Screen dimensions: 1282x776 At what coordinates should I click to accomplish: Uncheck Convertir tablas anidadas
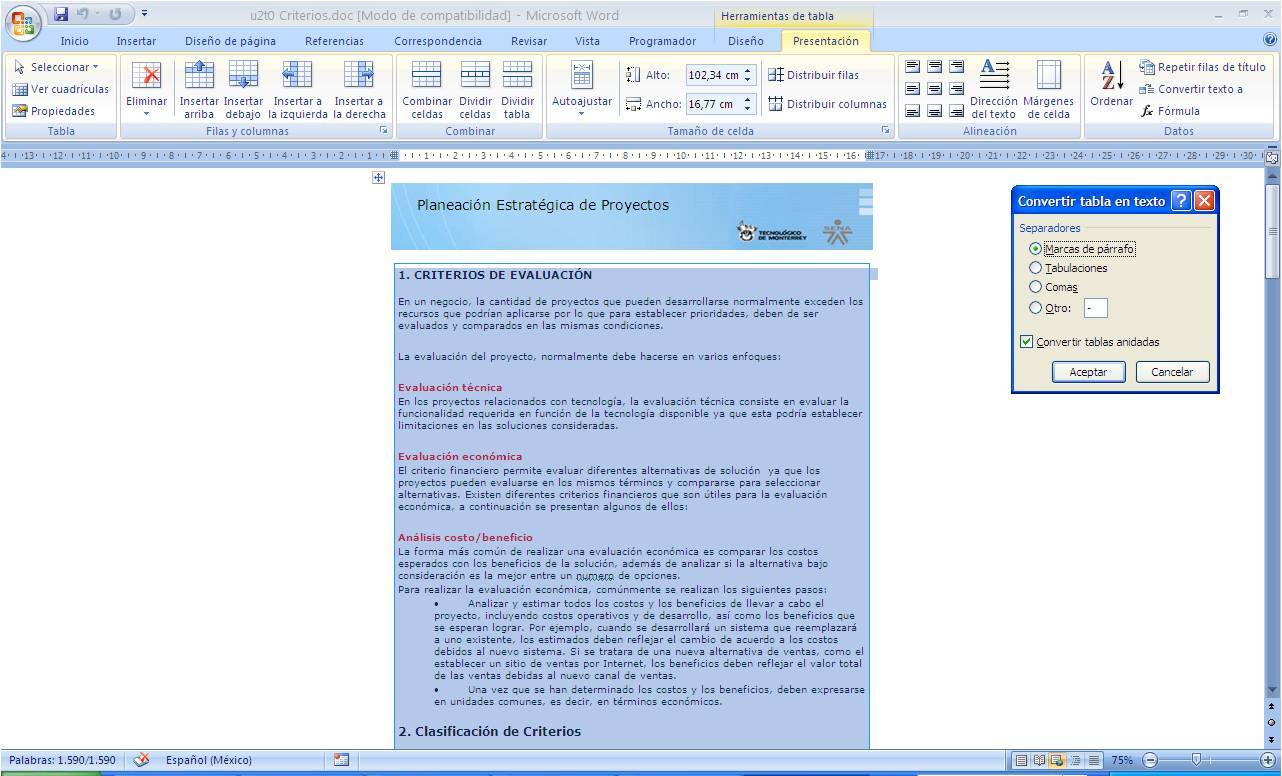pyautogui.click(x=1026, y=342)
